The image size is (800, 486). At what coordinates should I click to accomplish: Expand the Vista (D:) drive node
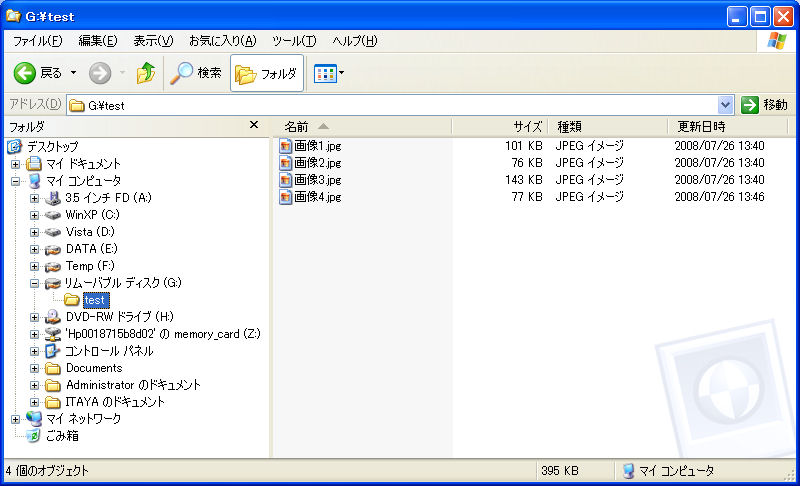click(x=34, y=233)
